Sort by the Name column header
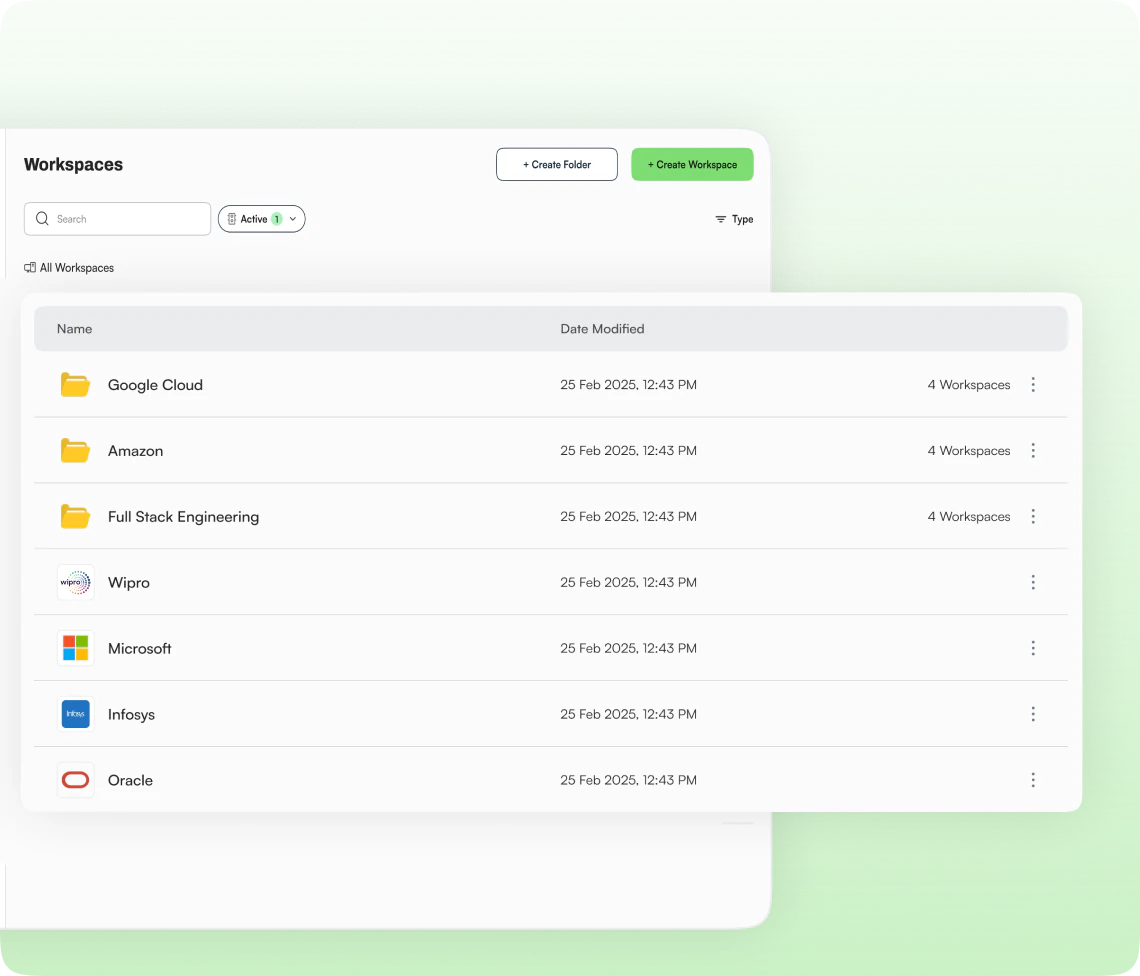This screenshot has height=976, width=1140. (x=74, y=329)
